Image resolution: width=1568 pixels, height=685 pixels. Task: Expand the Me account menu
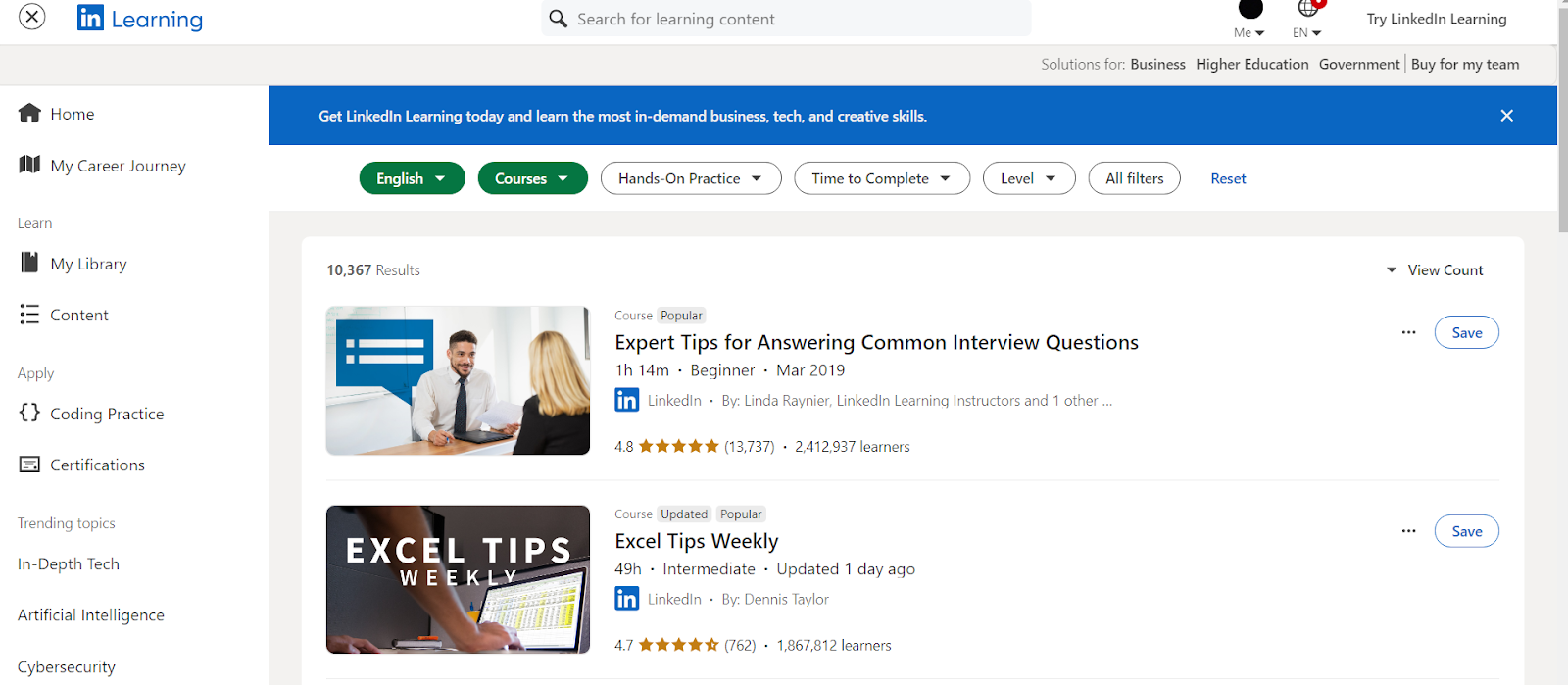click(x=1249, y=32)
